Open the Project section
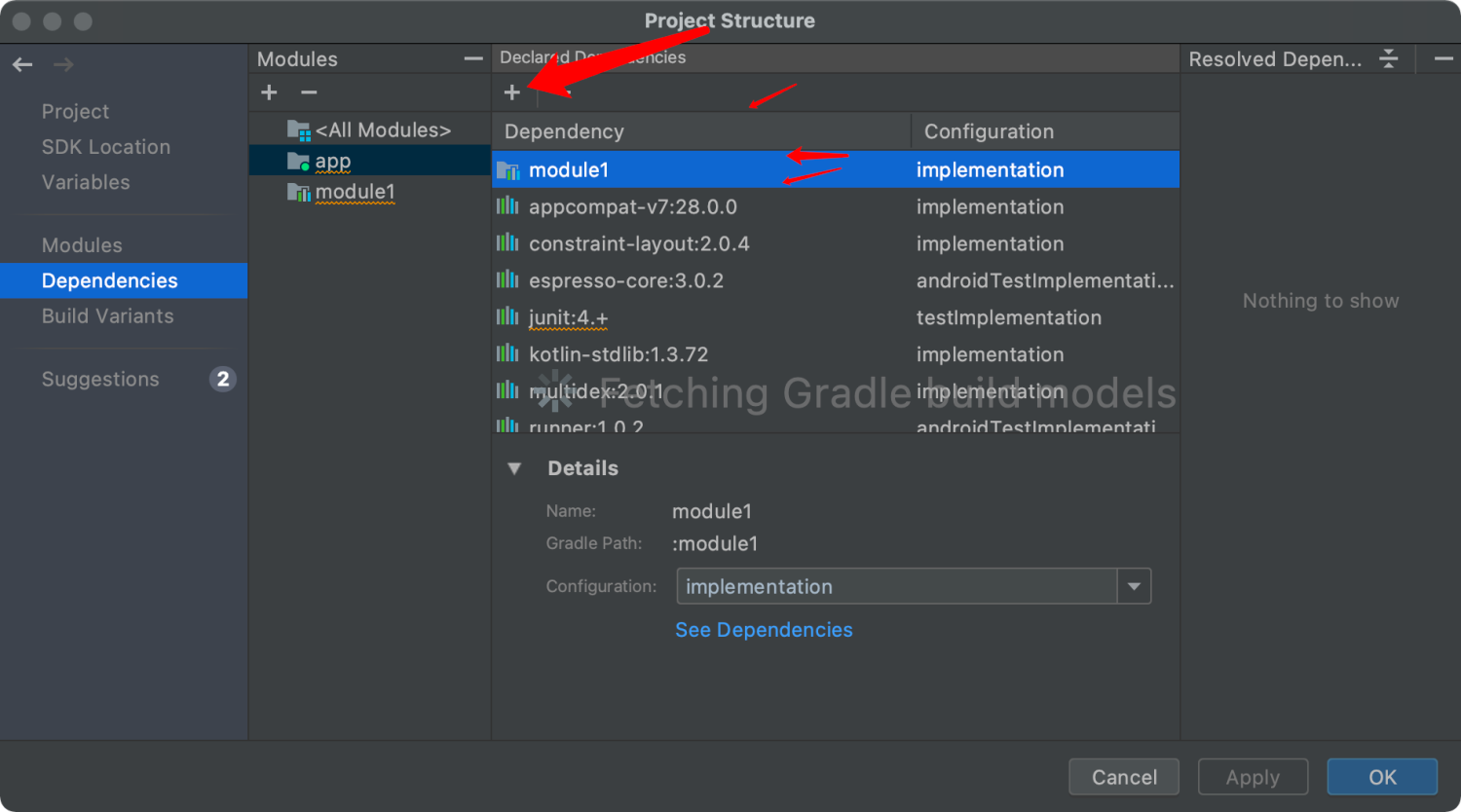 coord(75,111)
